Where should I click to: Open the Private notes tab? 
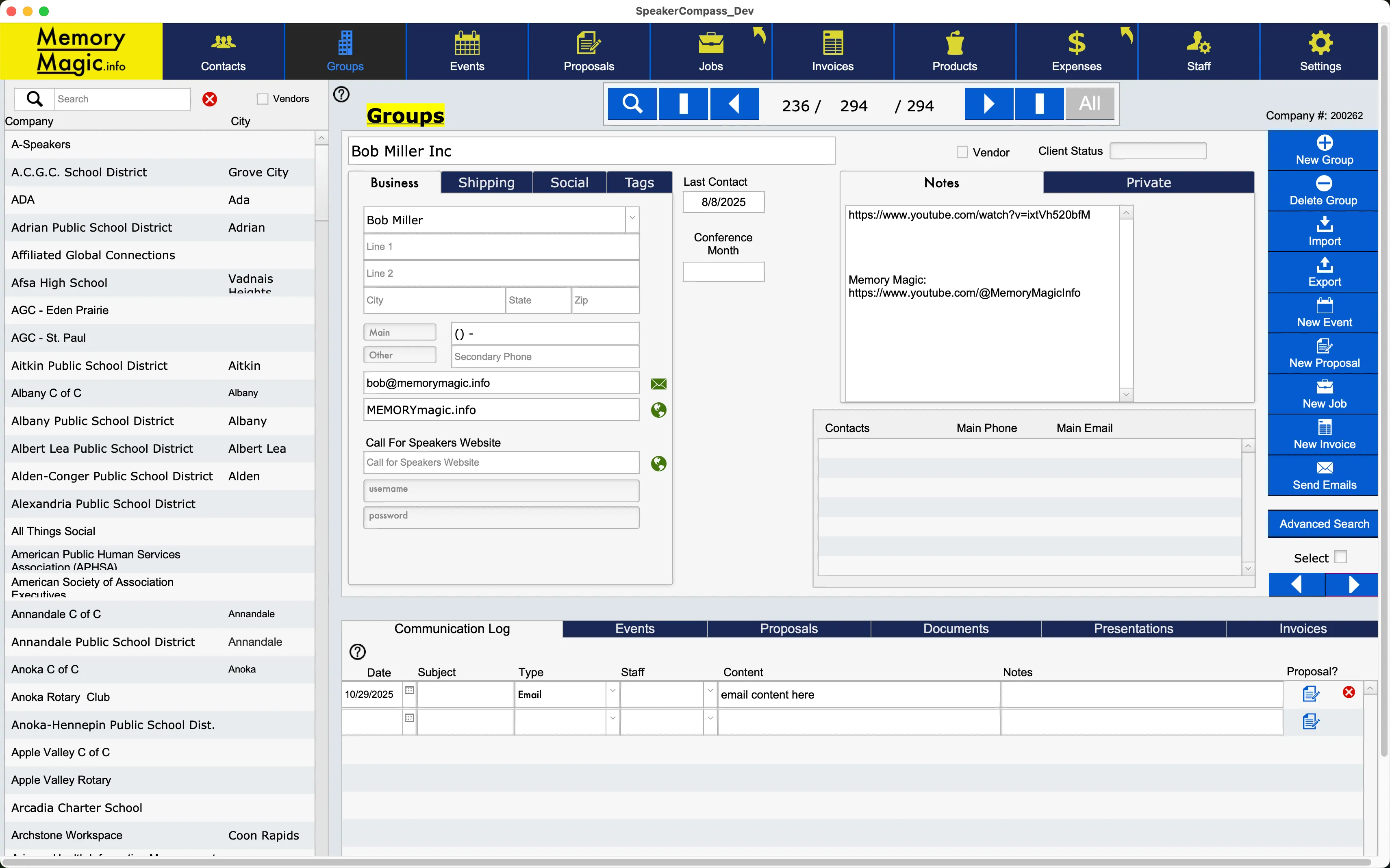click(1148, 182)
